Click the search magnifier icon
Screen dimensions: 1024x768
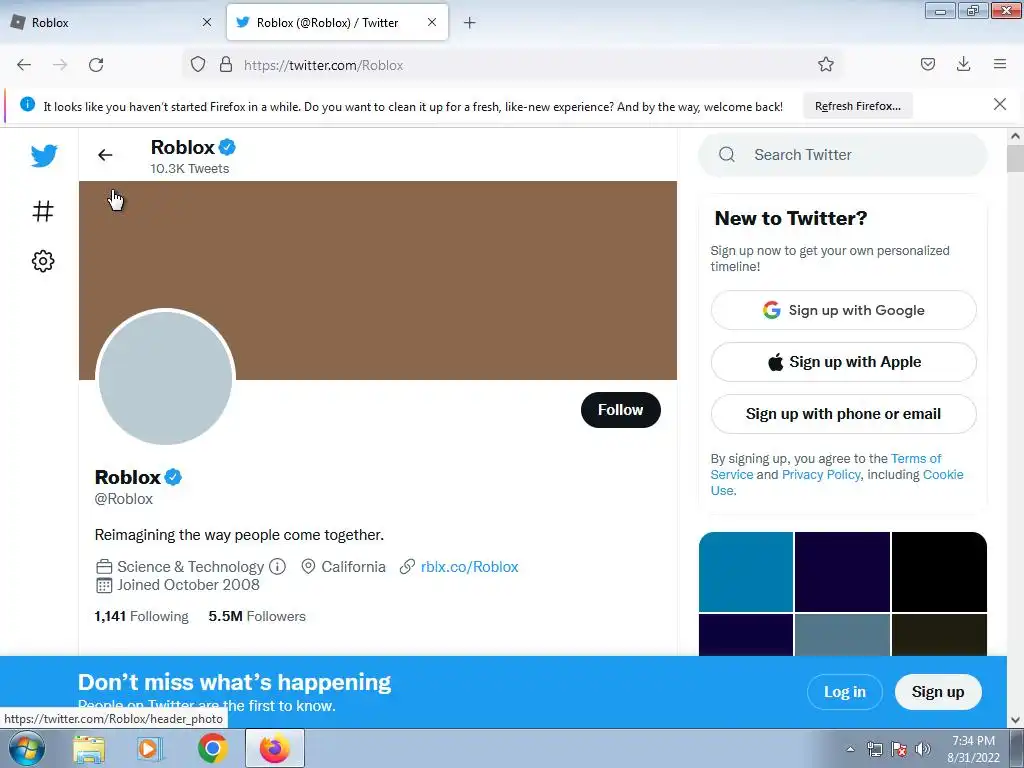click(x=727, y=155)
